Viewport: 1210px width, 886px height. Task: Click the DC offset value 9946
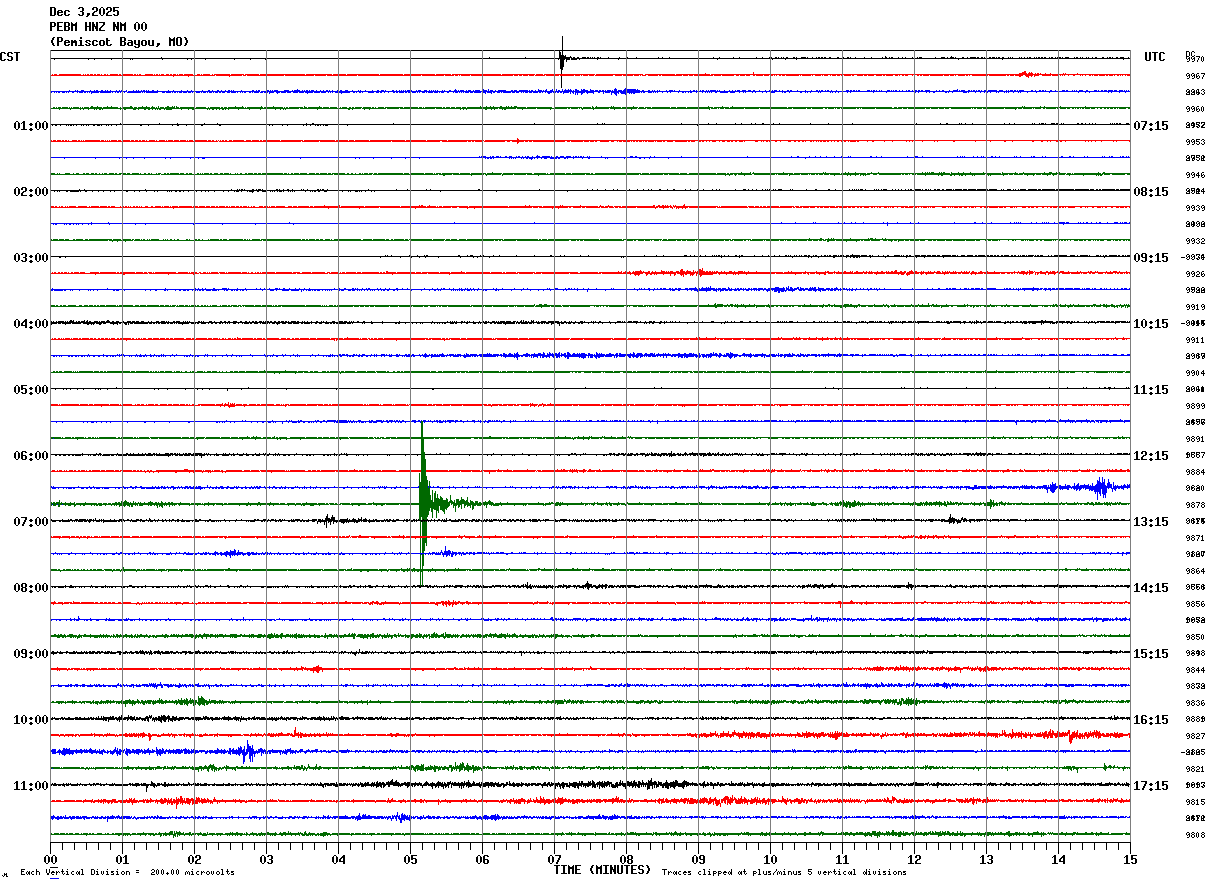[x=1194, y=175]
